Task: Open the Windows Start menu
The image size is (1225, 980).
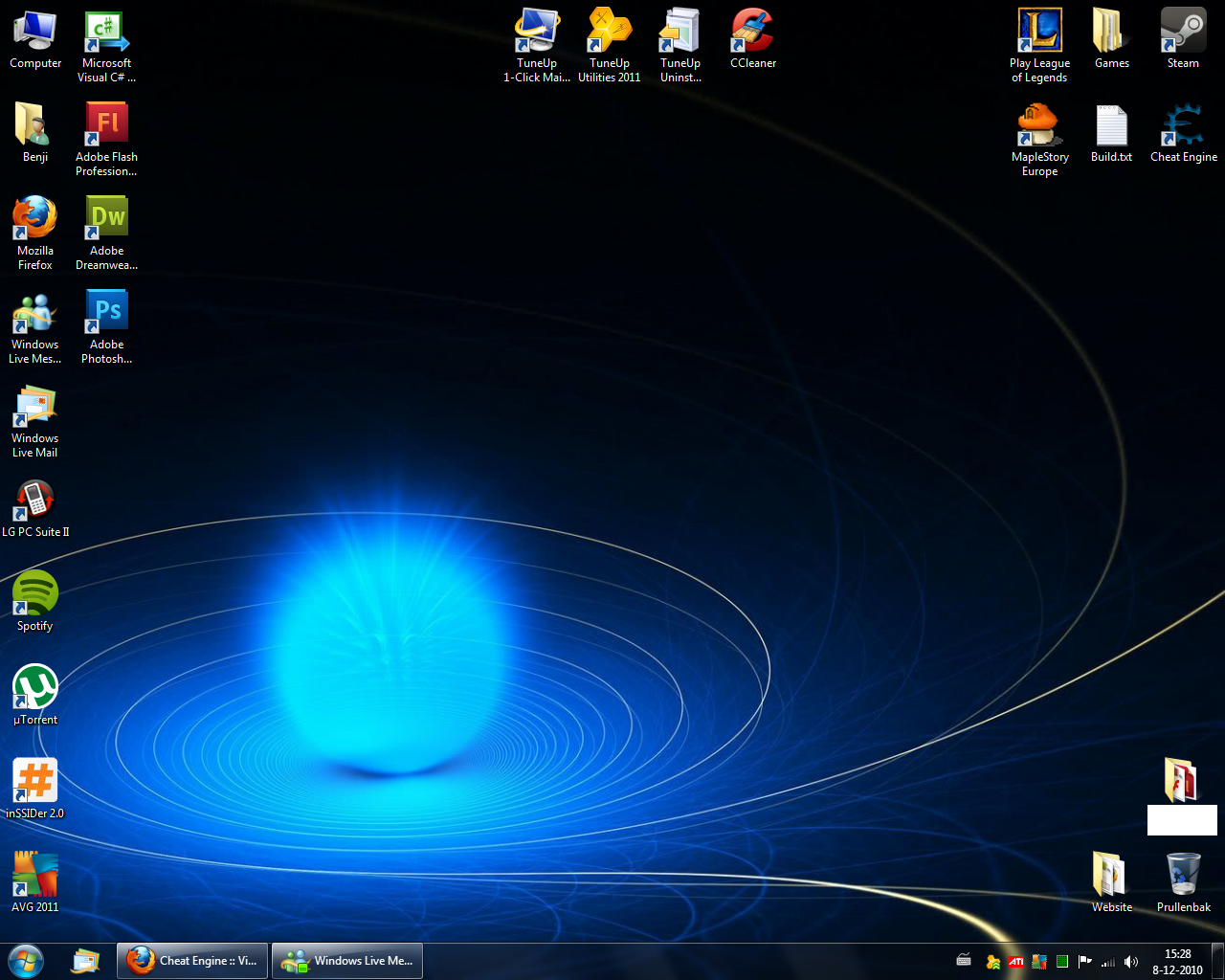Action: (x=26, y=961)
